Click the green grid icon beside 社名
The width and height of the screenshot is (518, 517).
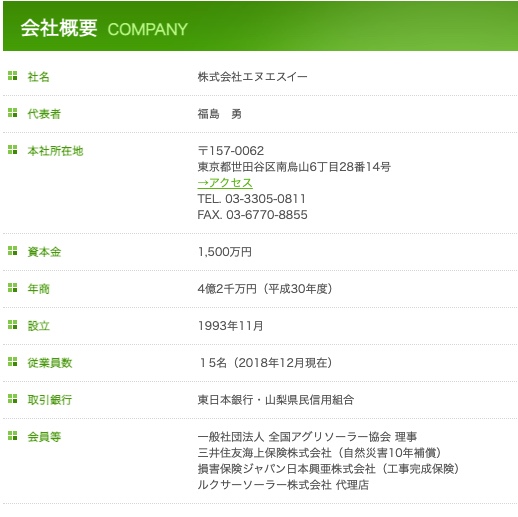13,76
